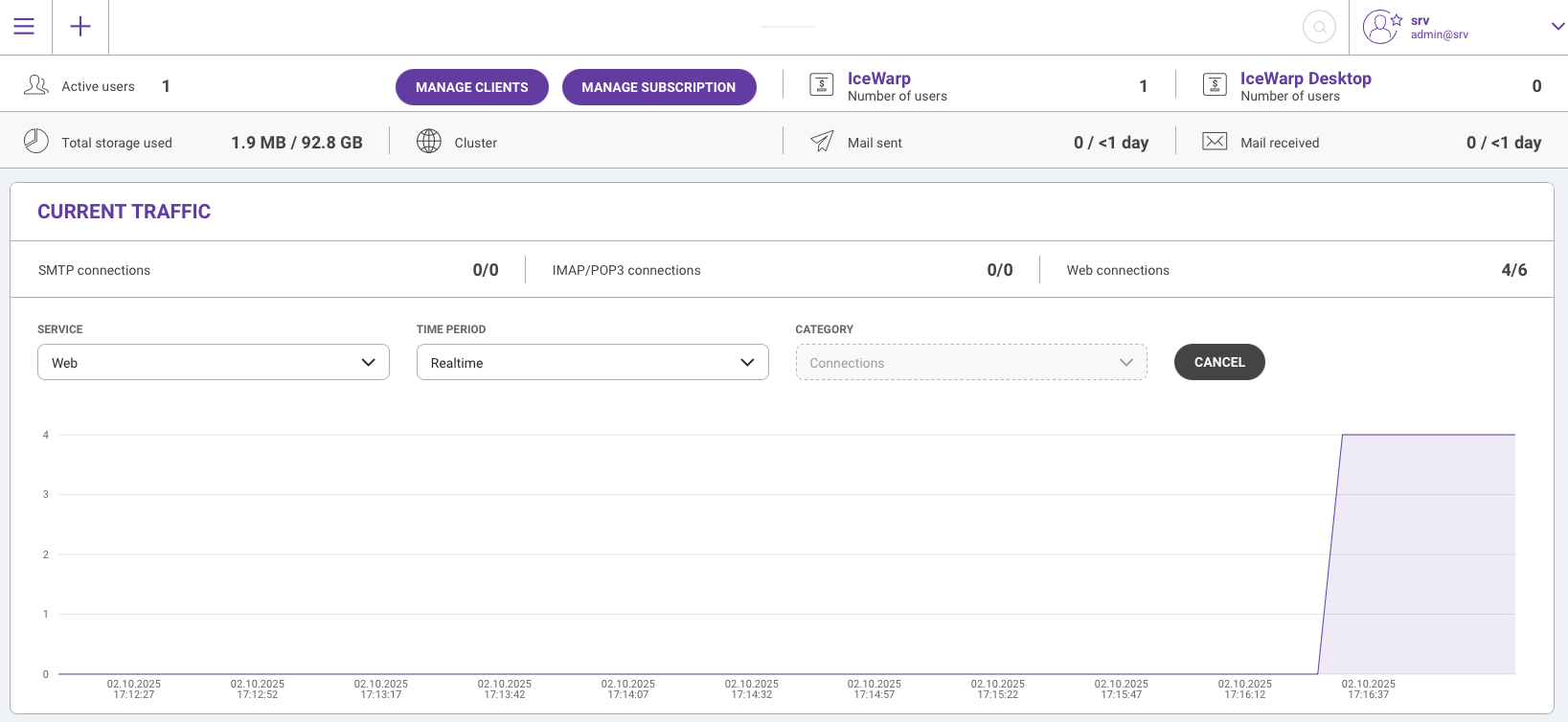Open the hamburger main menu

pos(24,27)
